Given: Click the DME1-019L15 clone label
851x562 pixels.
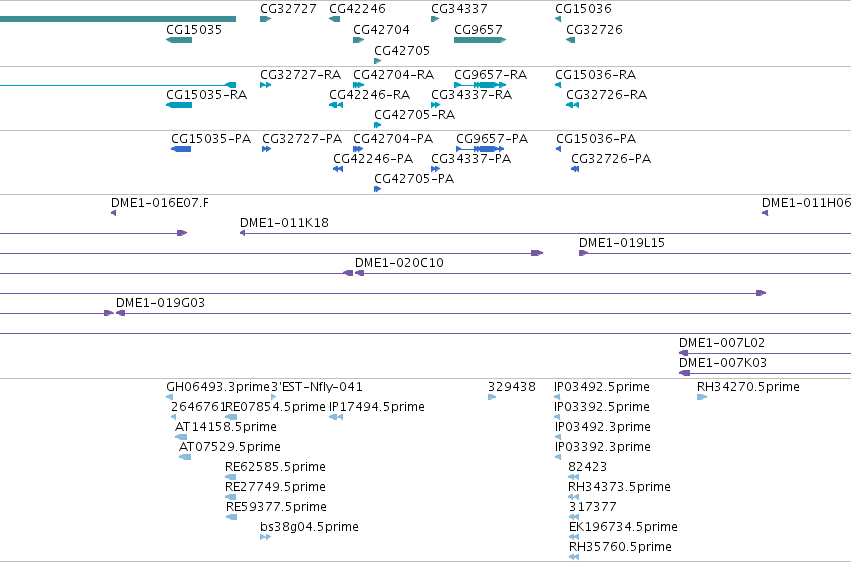Looking at the screenshot, I should [622, 243].
